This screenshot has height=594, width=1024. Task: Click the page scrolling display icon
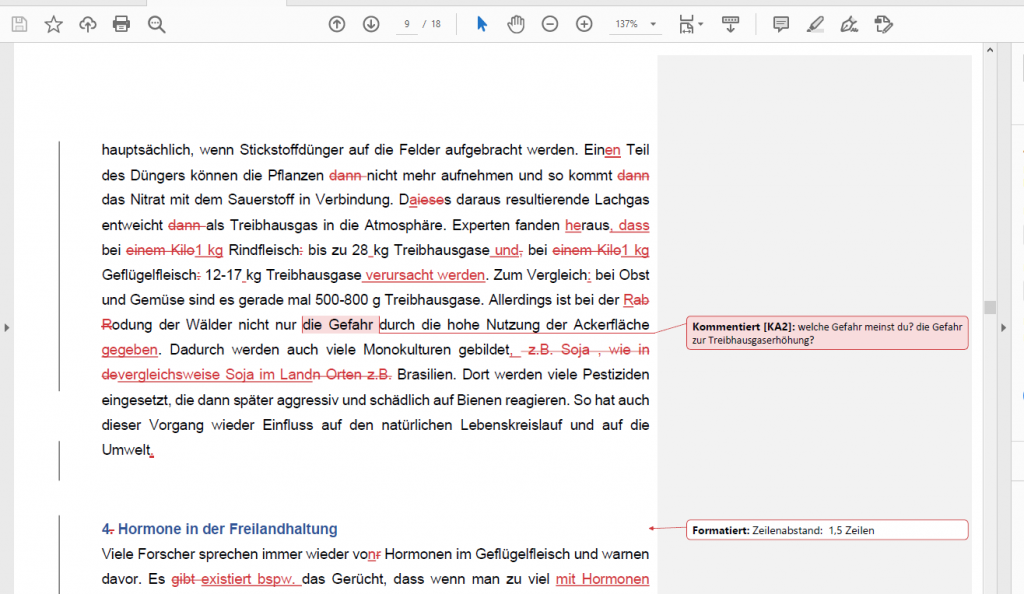731,23
